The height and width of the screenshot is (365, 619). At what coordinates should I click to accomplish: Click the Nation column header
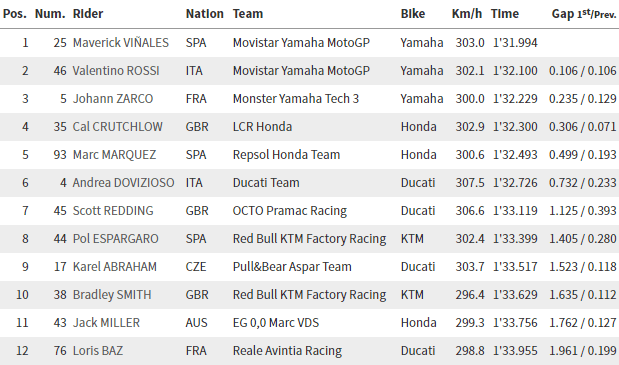[x=204, y=14]
